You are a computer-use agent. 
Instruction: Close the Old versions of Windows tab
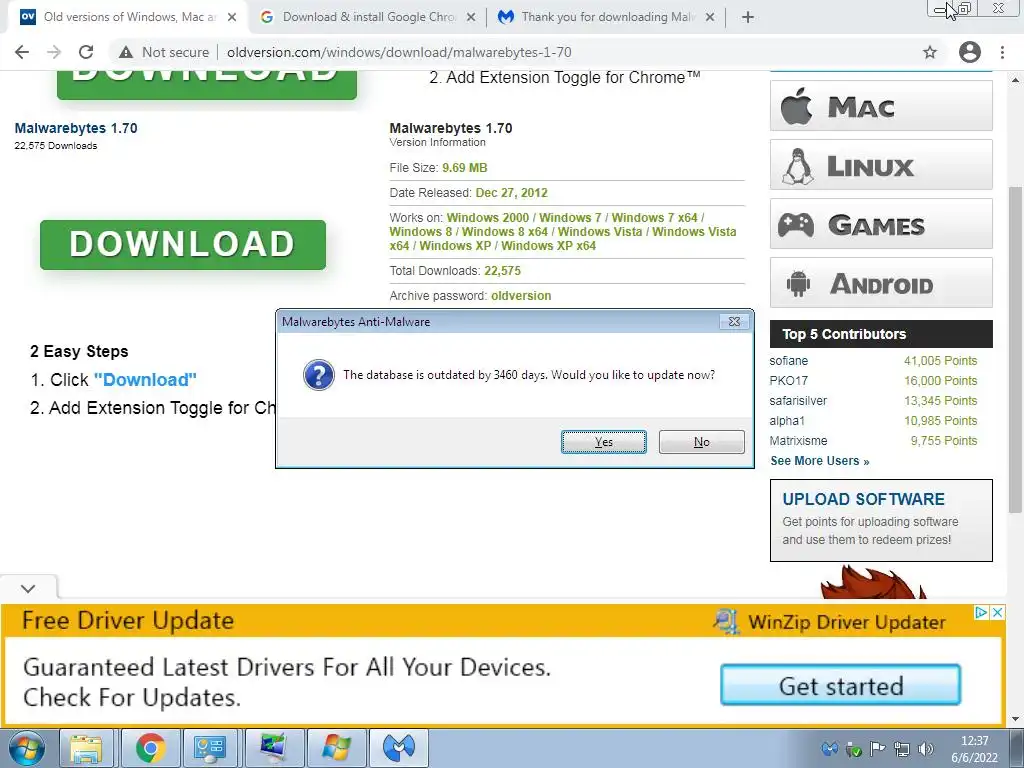(x=232, y=17)
